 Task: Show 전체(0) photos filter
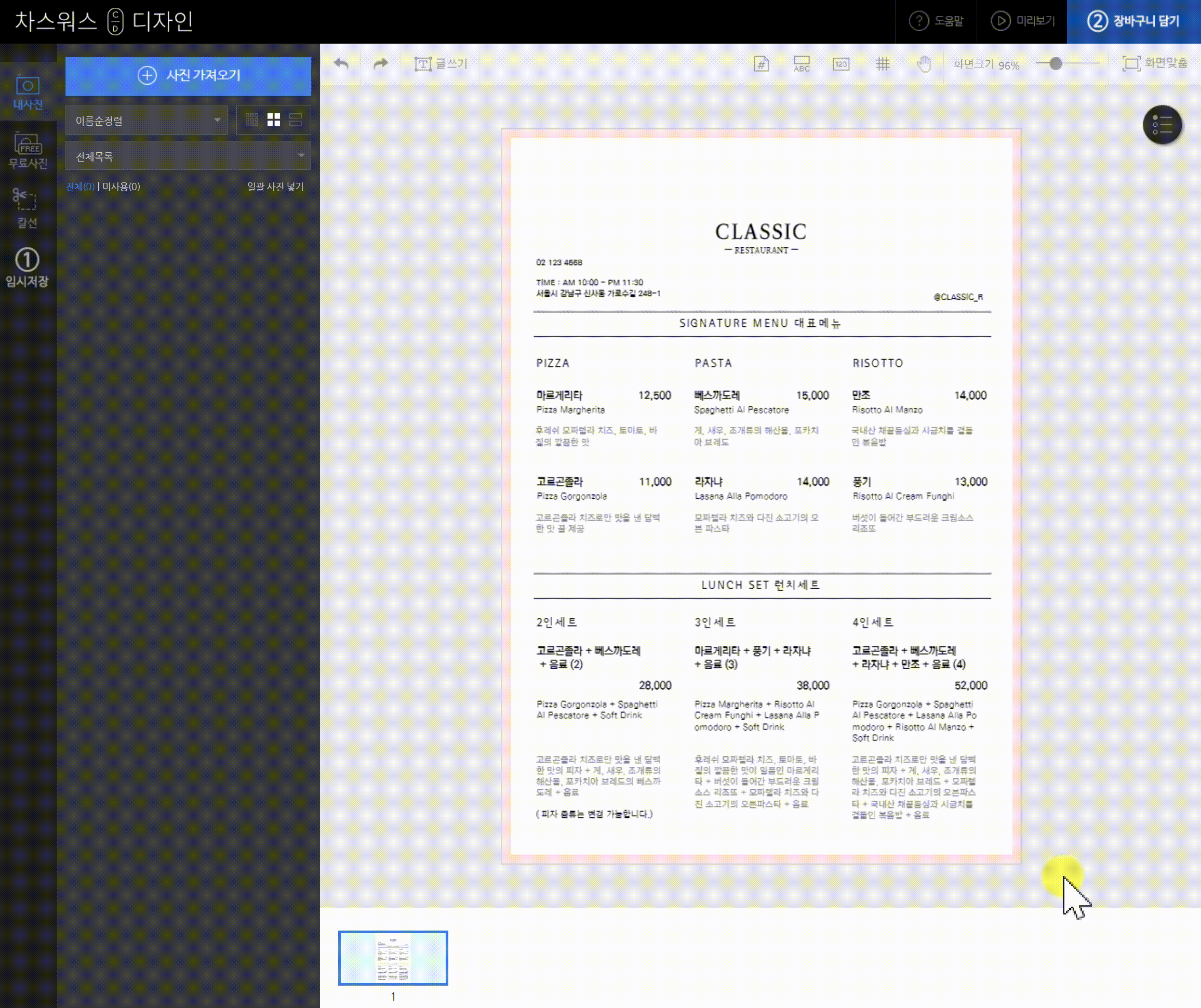(80, 187)
